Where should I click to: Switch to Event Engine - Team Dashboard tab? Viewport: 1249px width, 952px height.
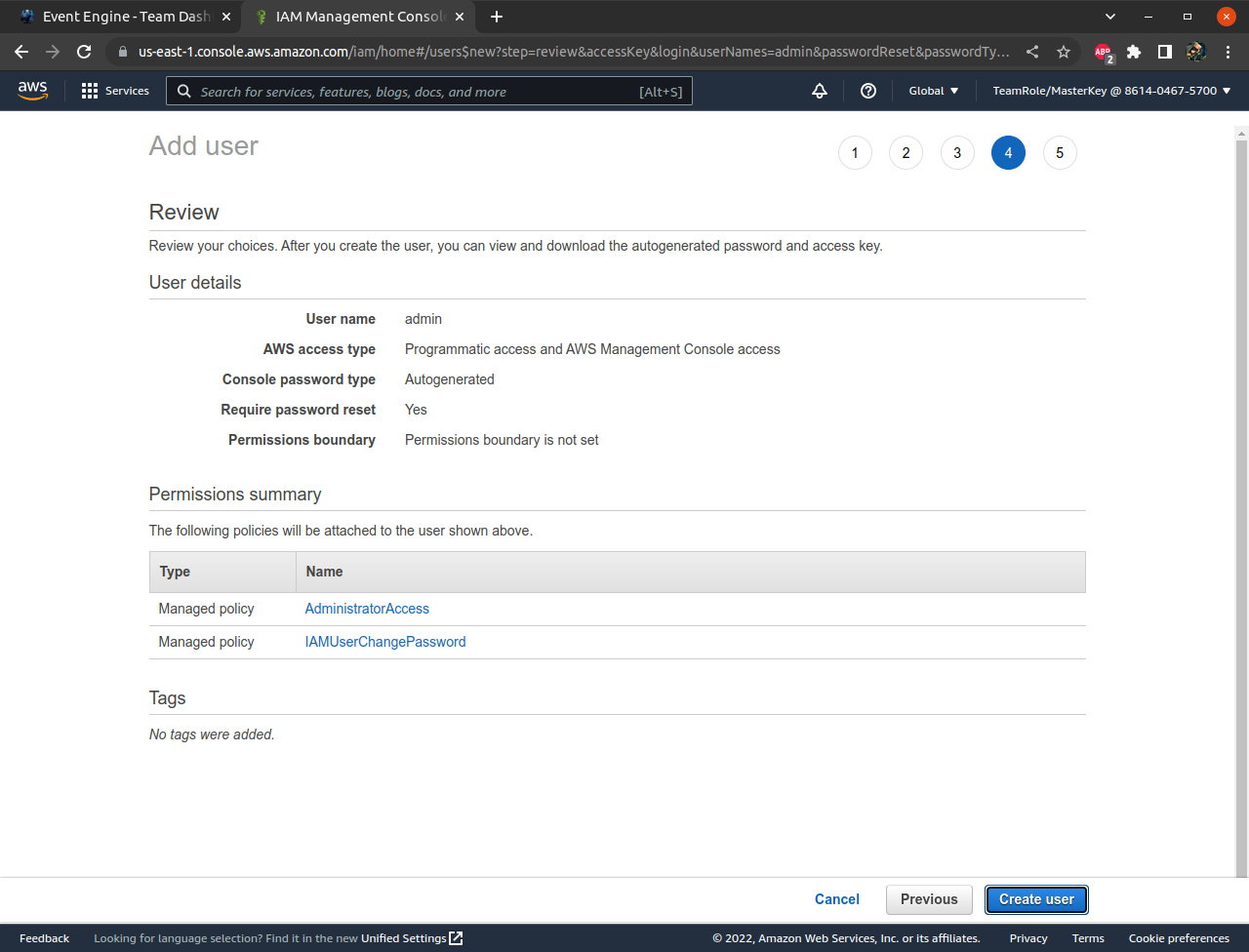(125, 17)
